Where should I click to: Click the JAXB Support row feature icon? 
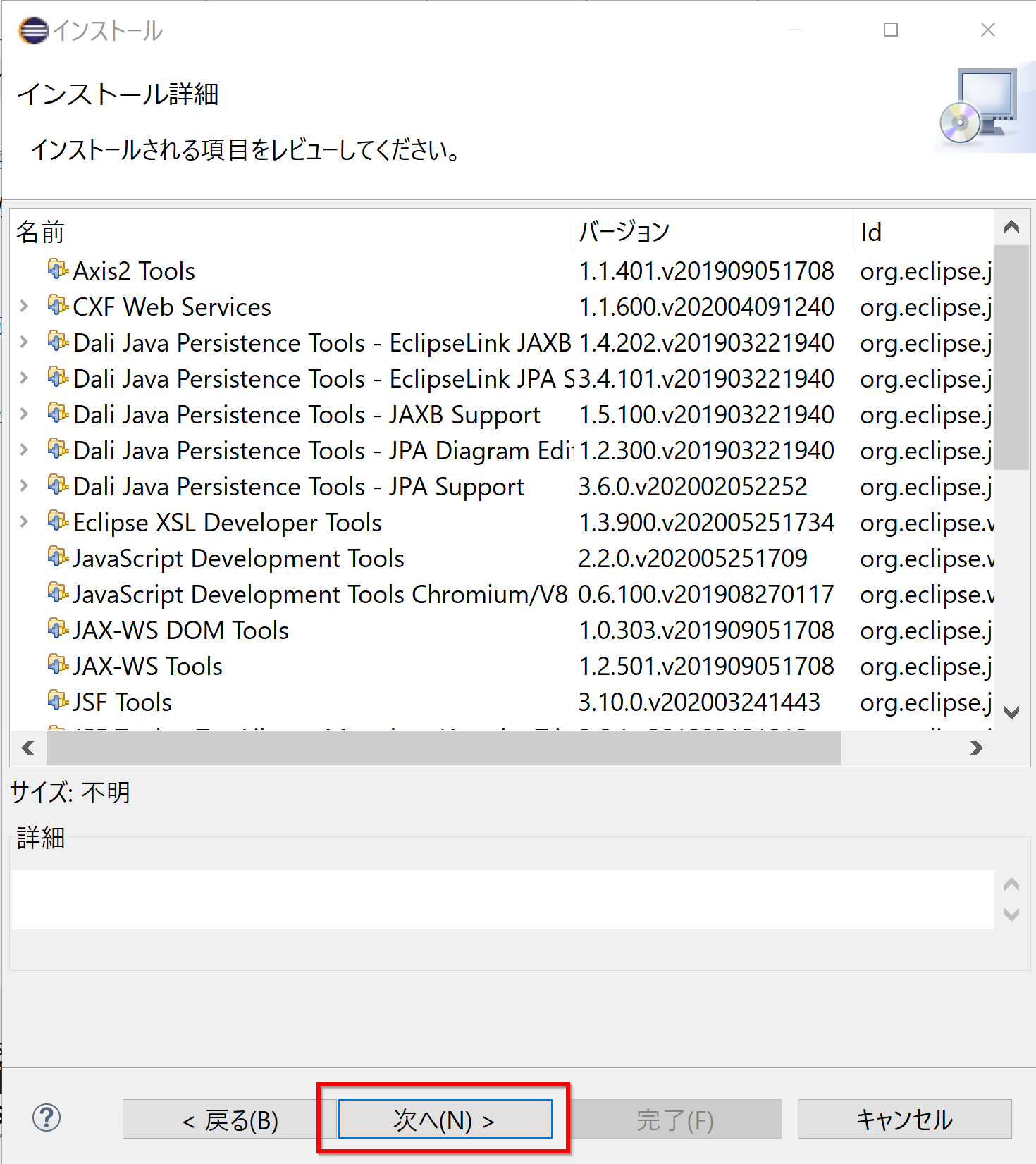[58, 414]
